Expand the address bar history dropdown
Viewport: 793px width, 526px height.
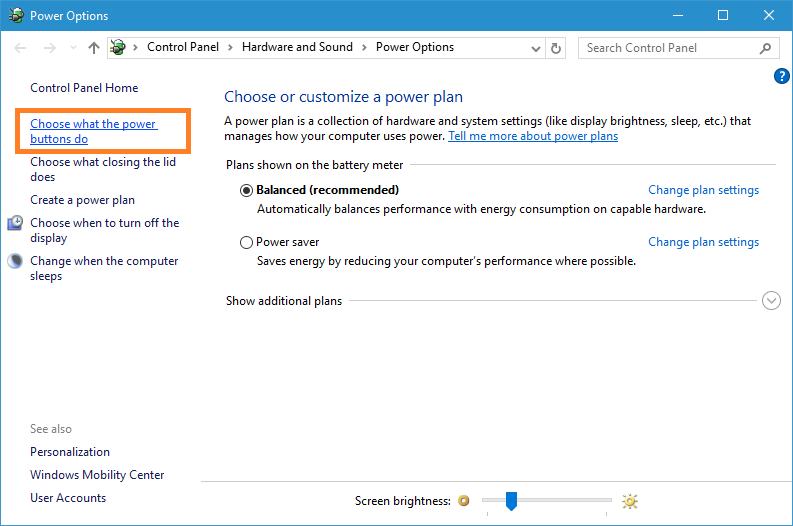pos(536,49)
